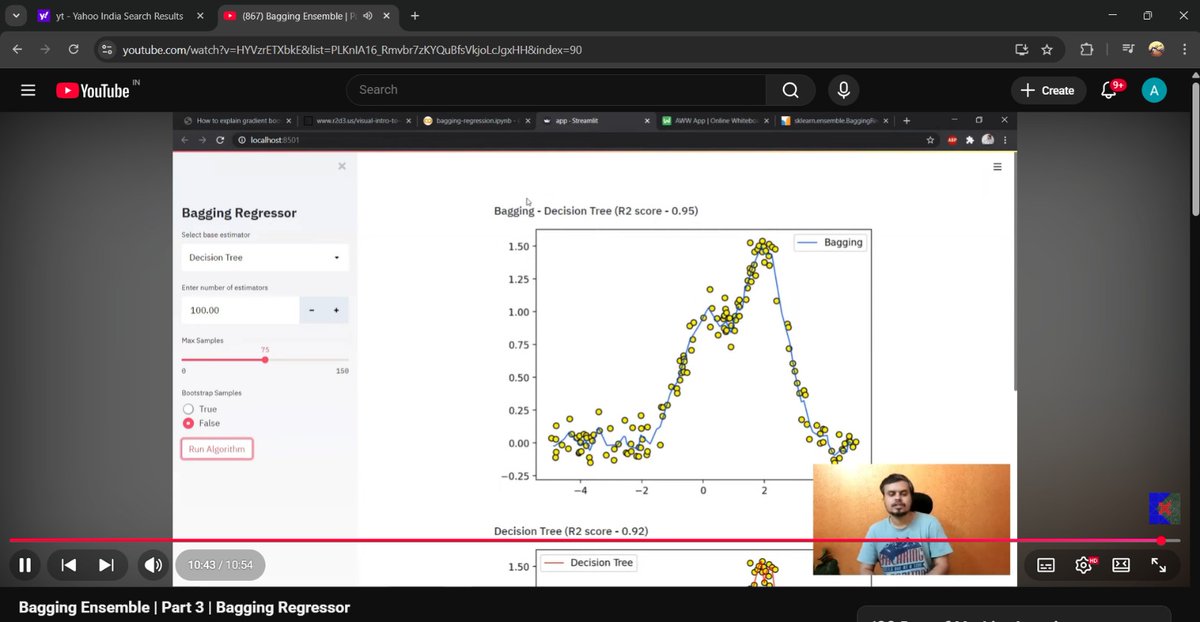Click the number of estimators field
The height and width of the screenshot is (622, 1200).
click(240, 310)
